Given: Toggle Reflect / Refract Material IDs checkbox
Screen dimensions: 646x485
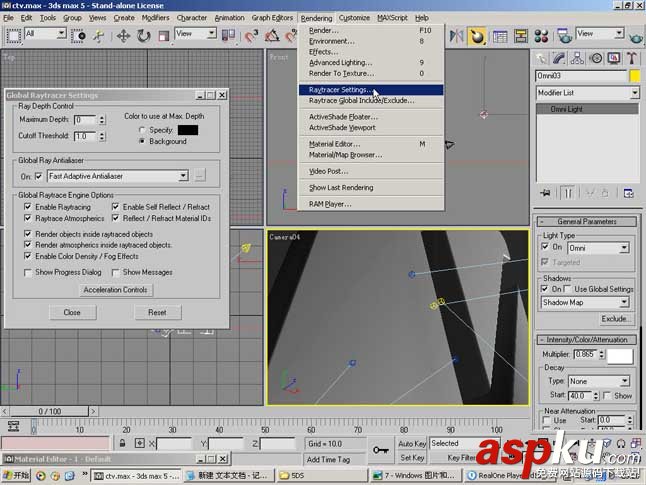Looking at the screenshot, I should coord(115,218).
